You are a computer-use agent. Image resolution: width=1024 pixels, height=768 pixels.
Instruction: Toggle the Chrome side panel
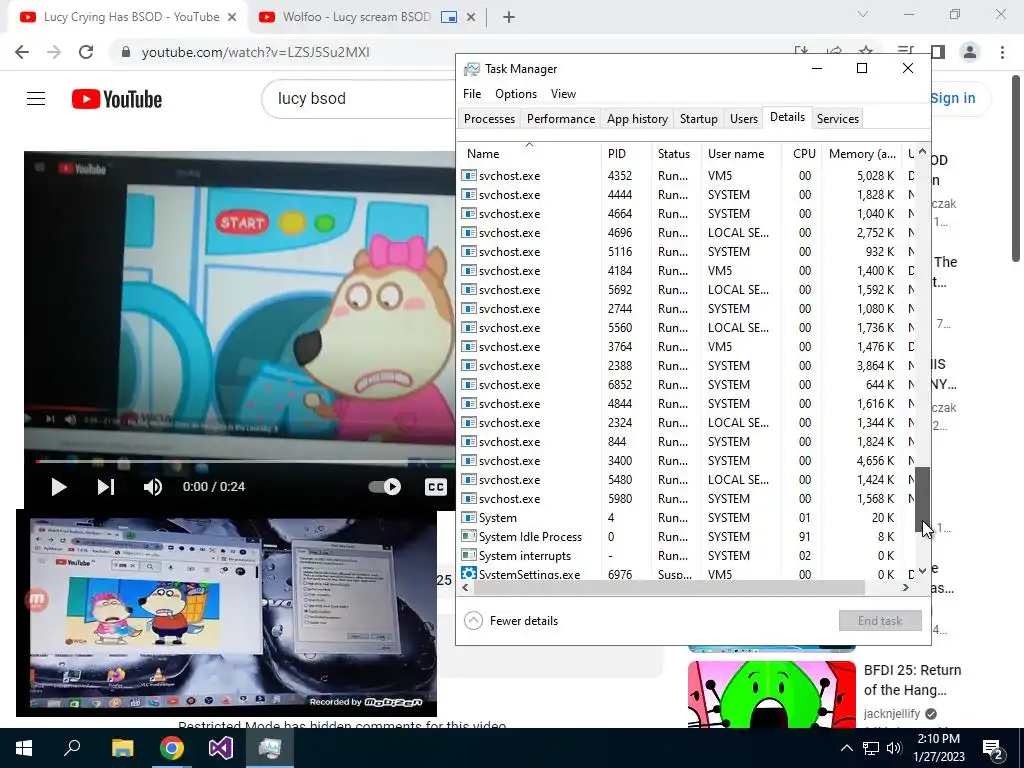[x=938, y=52]
